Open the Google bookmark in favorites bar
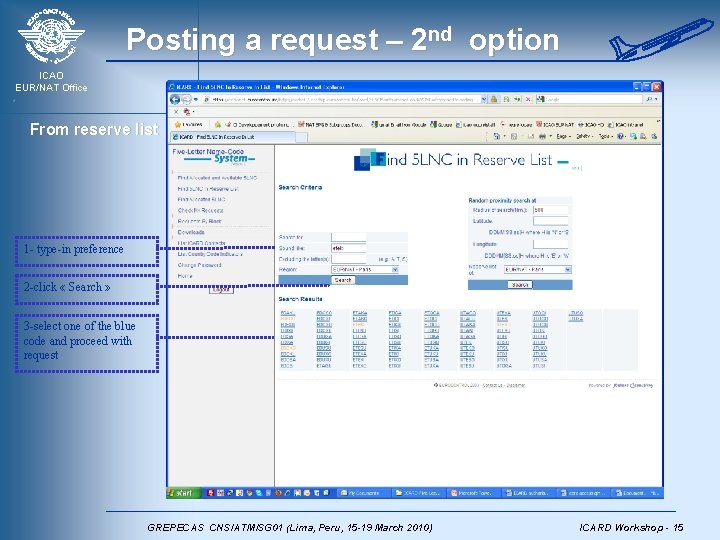The height and width of the screenshot is (540, 720). pos(441,124)
